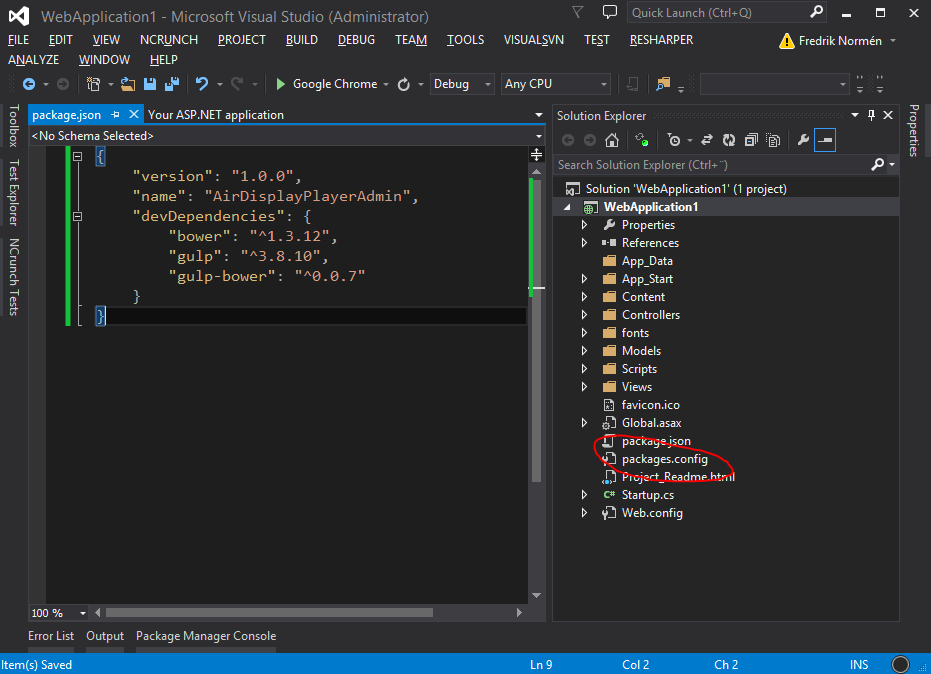Click the notifications filter funnel icon
Image resolution: width=931 pixels, height=674 pixels.
577,12
